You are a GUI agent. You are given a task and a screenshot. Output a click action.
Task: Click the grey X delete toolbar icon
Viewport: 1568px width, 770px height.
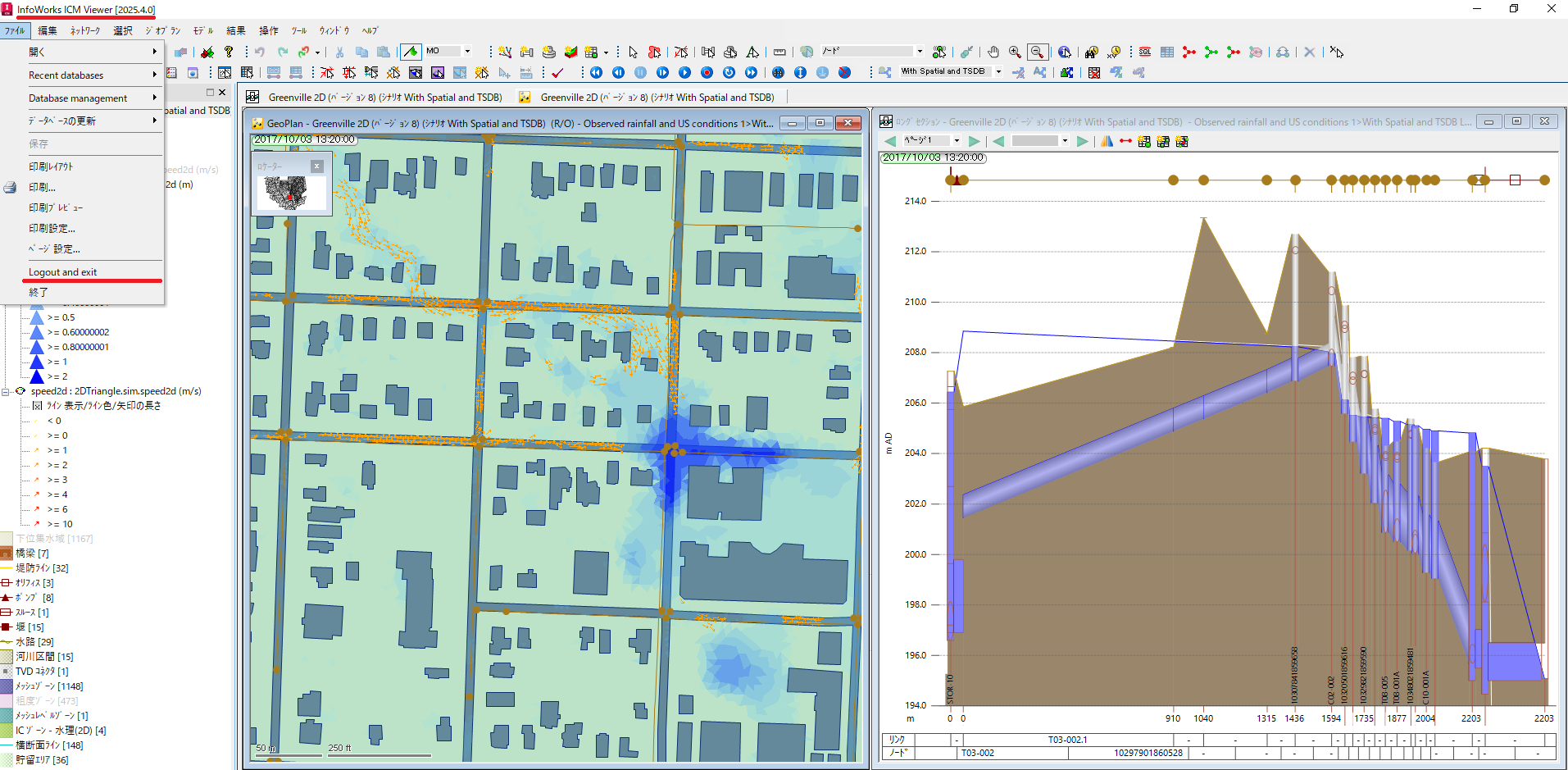[1310, 52]
